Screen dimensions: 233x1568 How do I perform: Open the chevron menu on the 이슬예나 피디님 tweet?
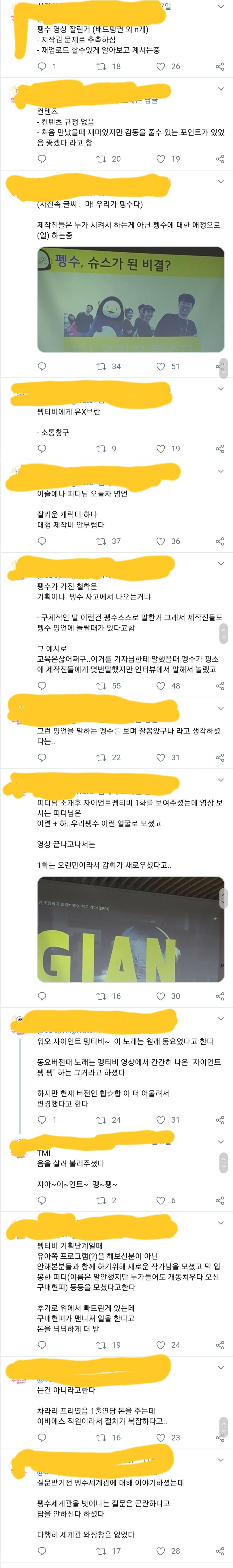tap(220, 471)
